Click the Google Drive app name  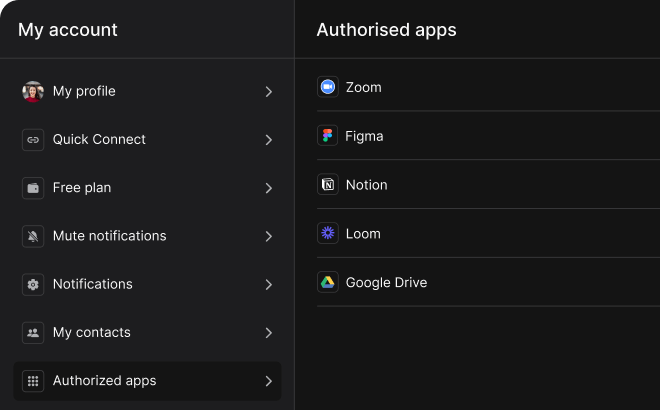[386, 282]
